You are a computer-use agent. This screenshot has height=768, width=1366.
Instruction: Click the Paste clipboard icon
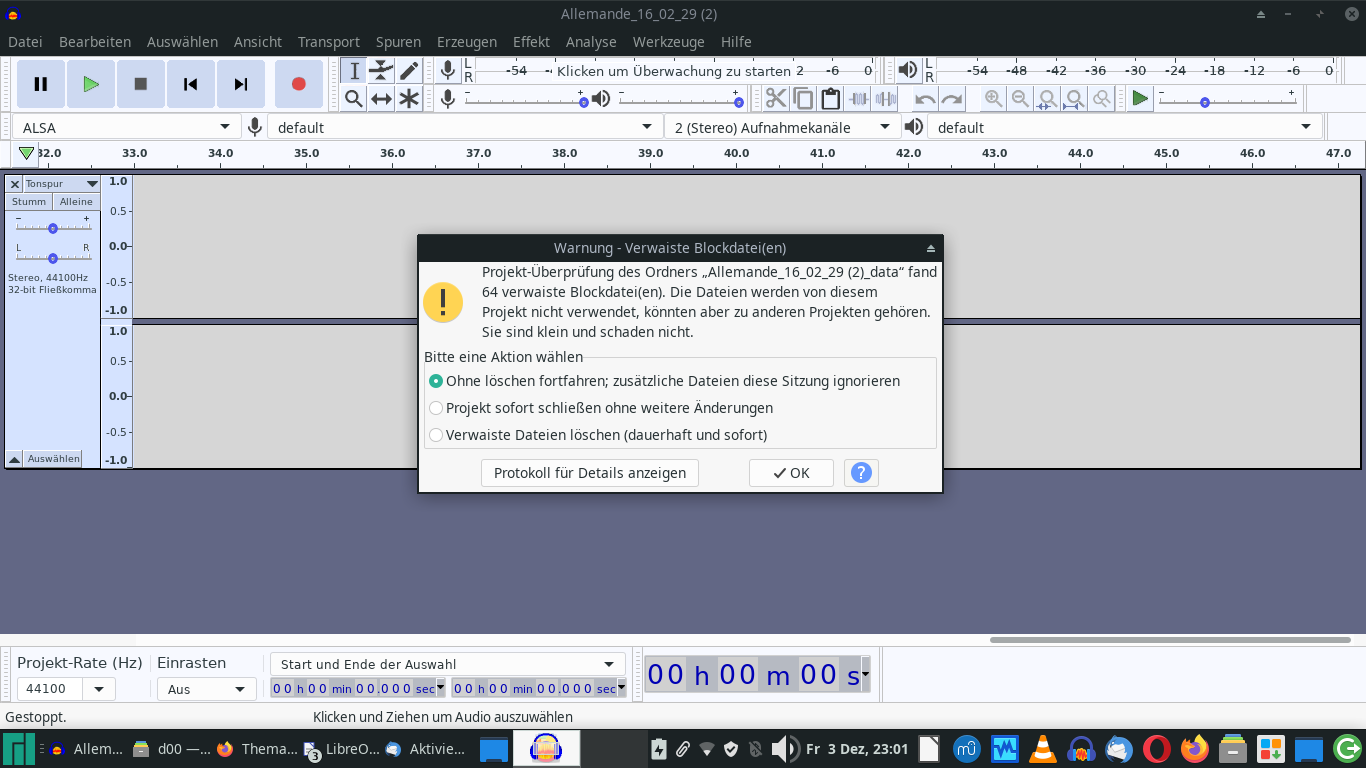(x=830, y=98)
